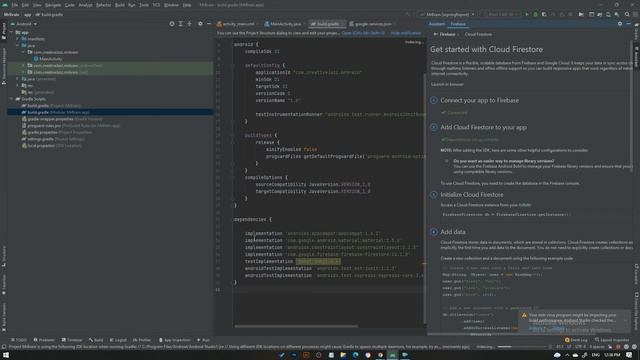This screenshot has width=640, height=360.
Task: Click the Search Everywhere magnifier icon
Action: point(627,14)
